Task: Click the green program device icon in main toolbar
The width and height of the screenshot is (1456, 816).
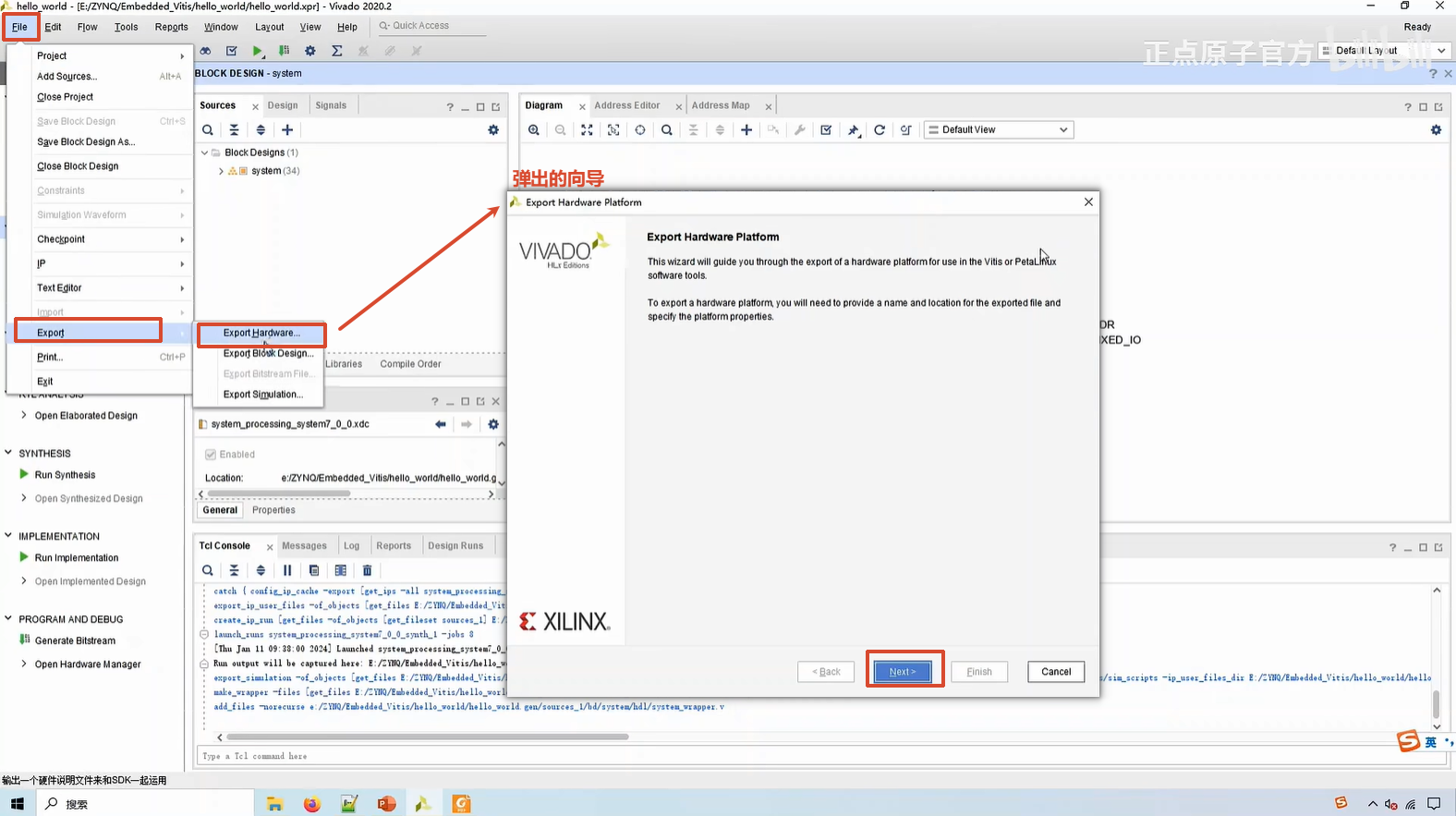Action: click(x=285, y=51)
